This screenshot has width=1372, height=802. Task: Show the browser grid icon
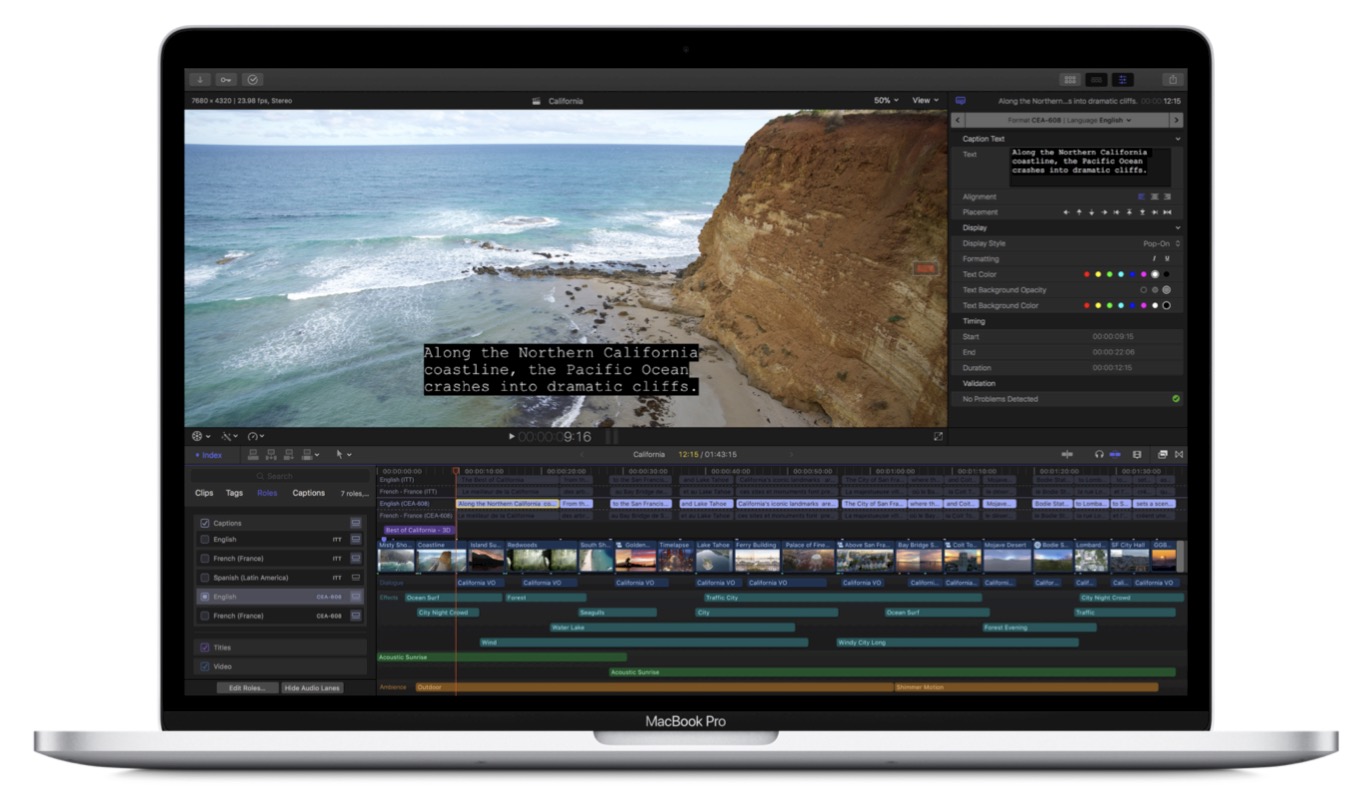point(1069,79)
